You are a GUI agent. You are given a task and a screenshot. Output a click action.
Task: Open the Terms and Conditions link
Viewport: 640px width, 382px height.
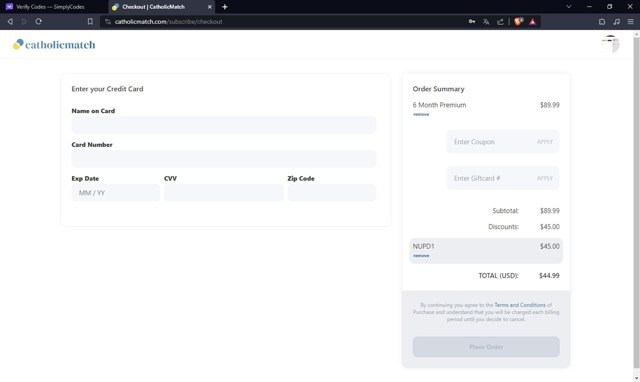coord(520,305)
